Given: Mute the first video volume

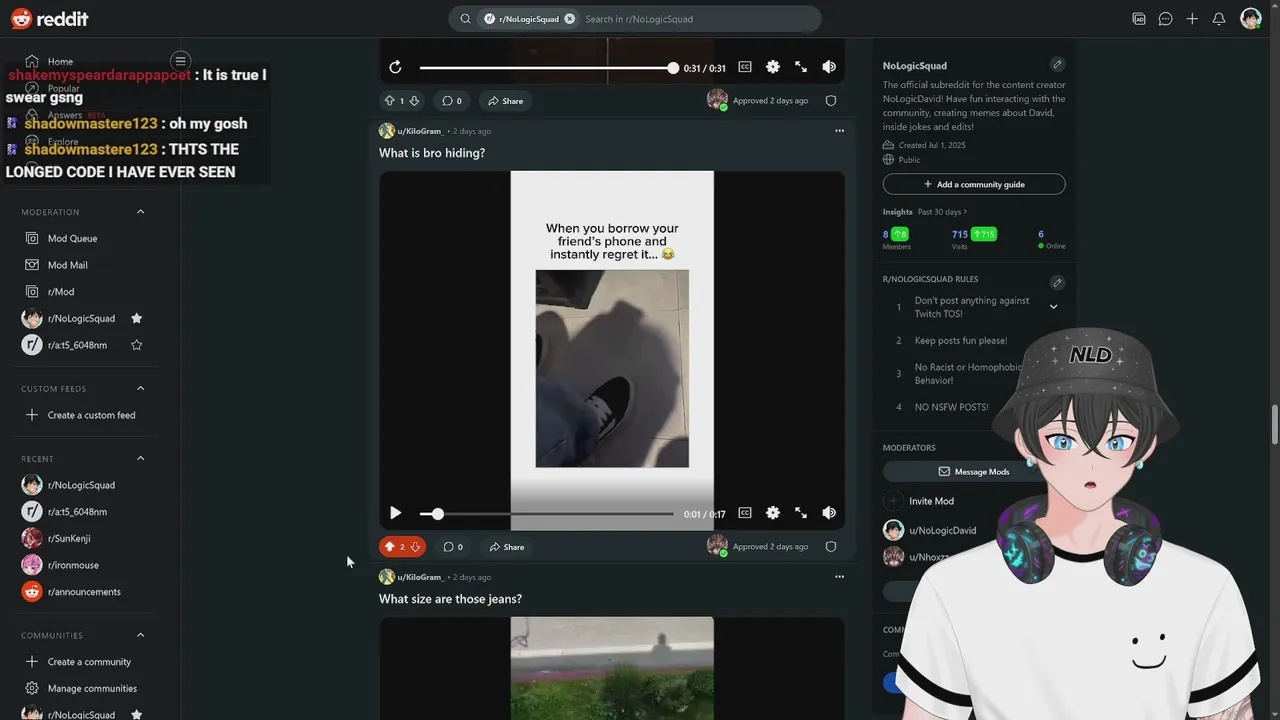Looking at the screenshot, I should pos(829,67).
